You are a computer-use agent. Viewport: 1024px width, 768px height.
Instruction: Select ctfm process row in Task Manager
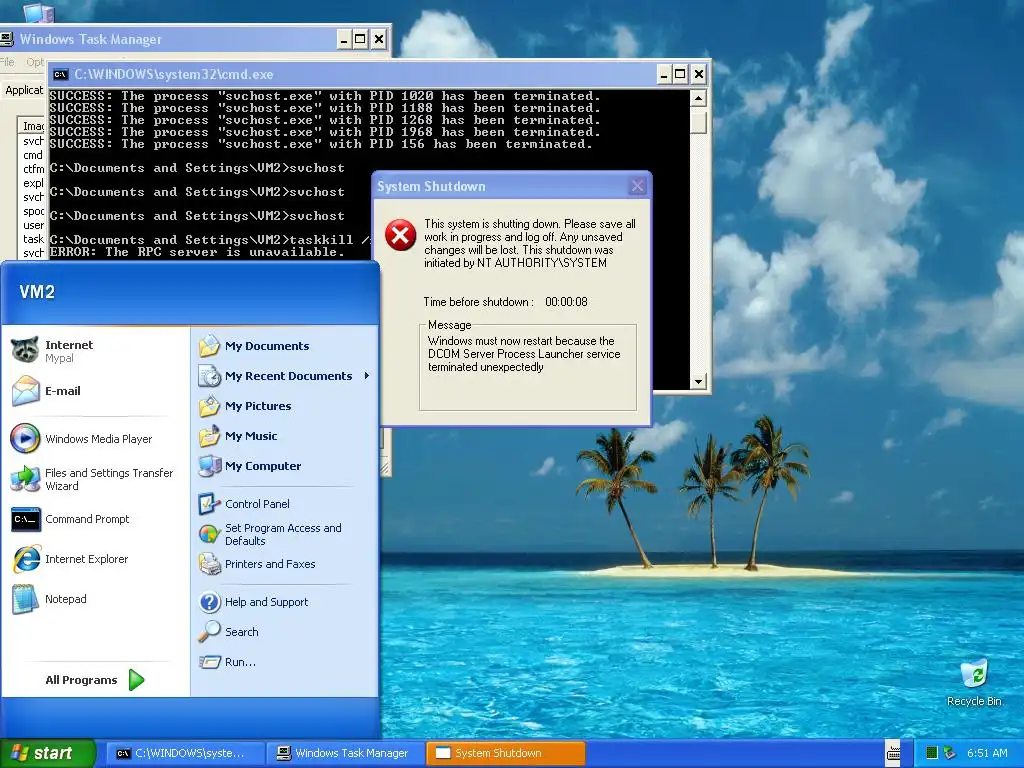tap(33, 169)
